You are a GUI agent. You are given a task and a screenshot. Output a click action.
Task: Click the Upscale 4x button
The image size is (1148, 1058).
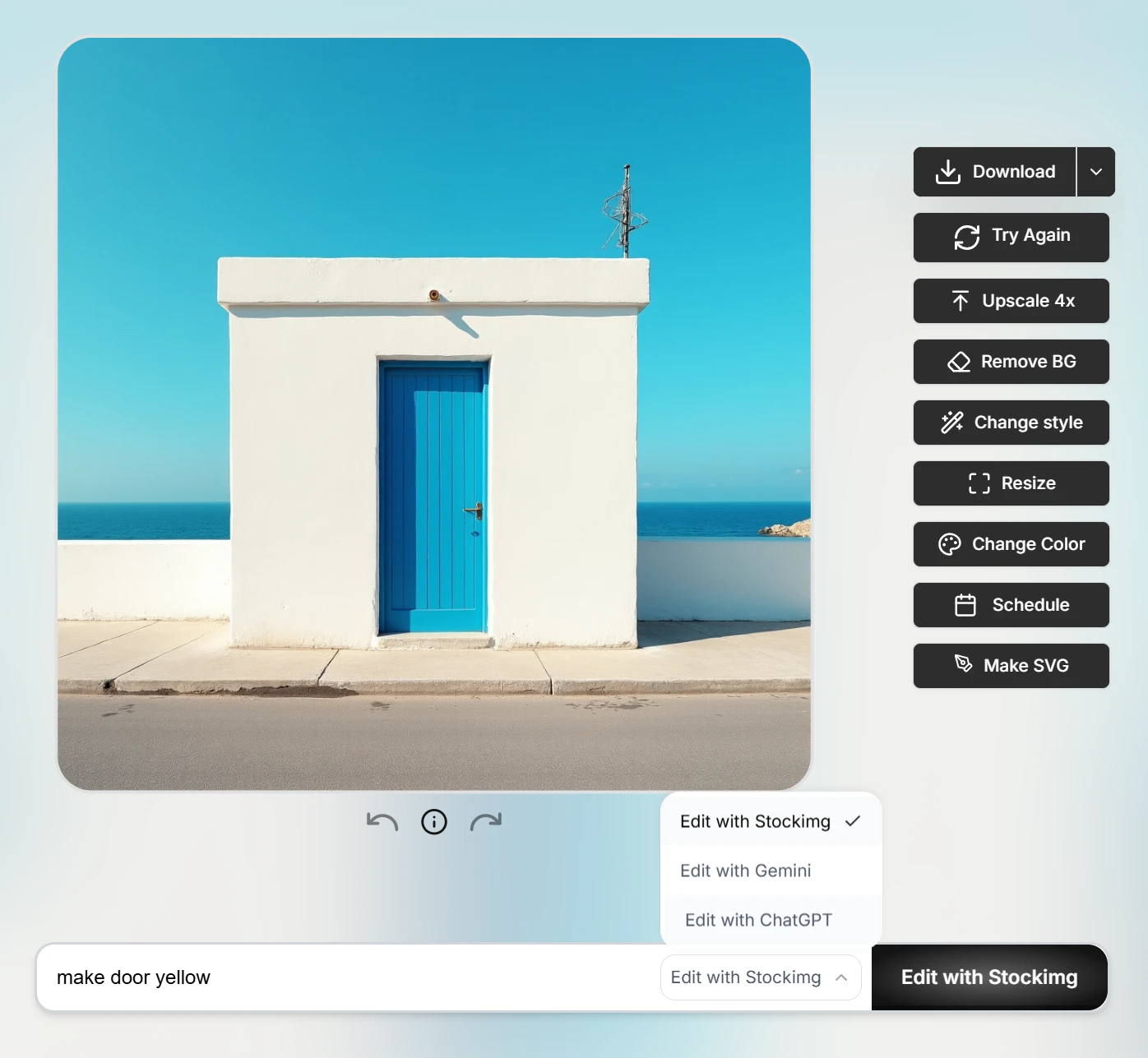1011,301
